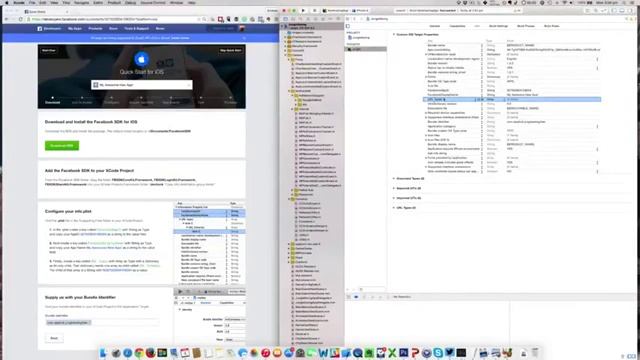Collapse Custom iOS Target Properties section

[x=394, y=35]
